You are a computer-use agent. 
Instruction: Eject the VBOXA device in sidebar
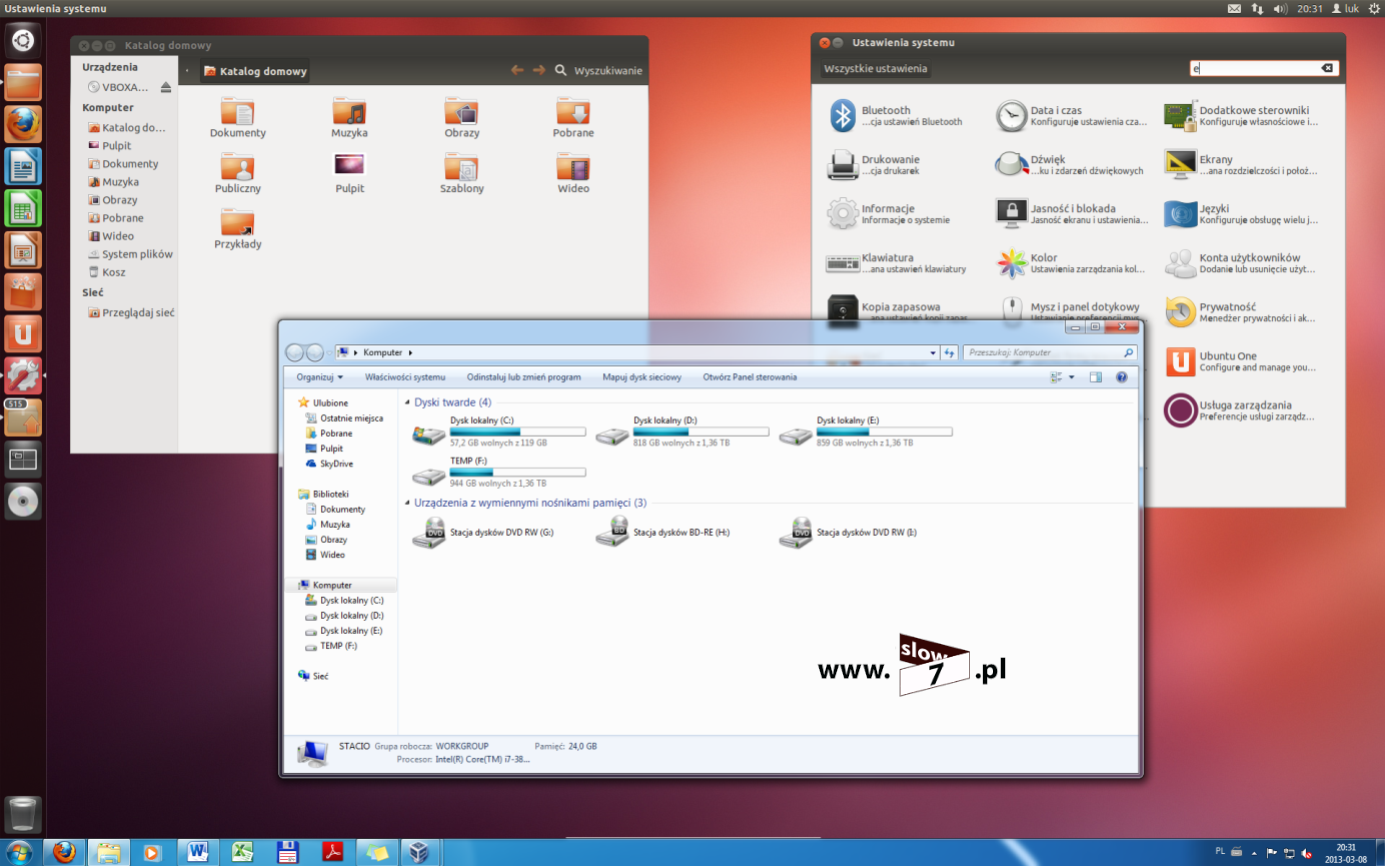pos(166,87)
